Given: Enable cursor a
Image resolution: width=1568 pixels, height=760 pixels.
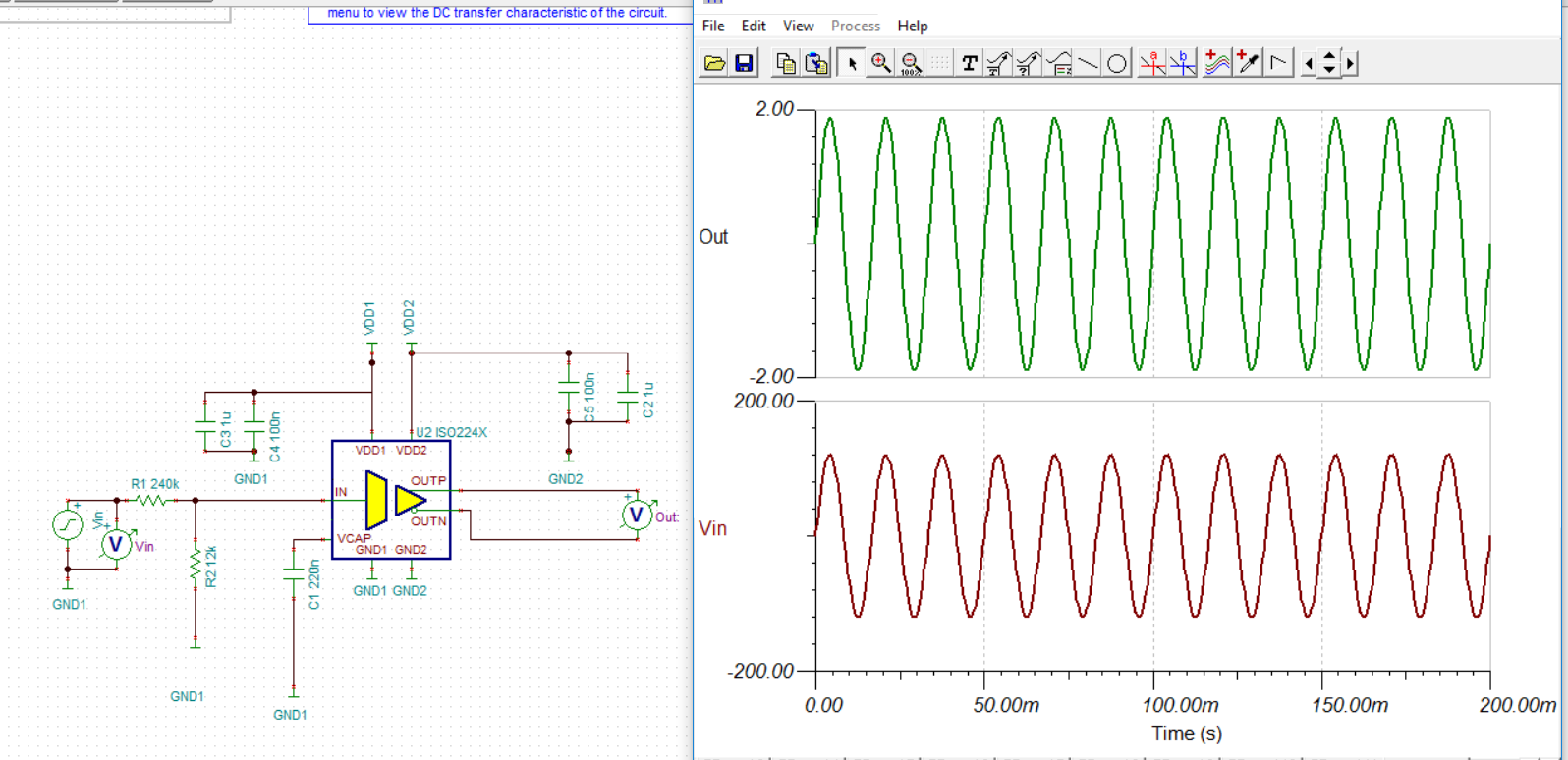Looking at the screenshot, I should [1152, 63].
